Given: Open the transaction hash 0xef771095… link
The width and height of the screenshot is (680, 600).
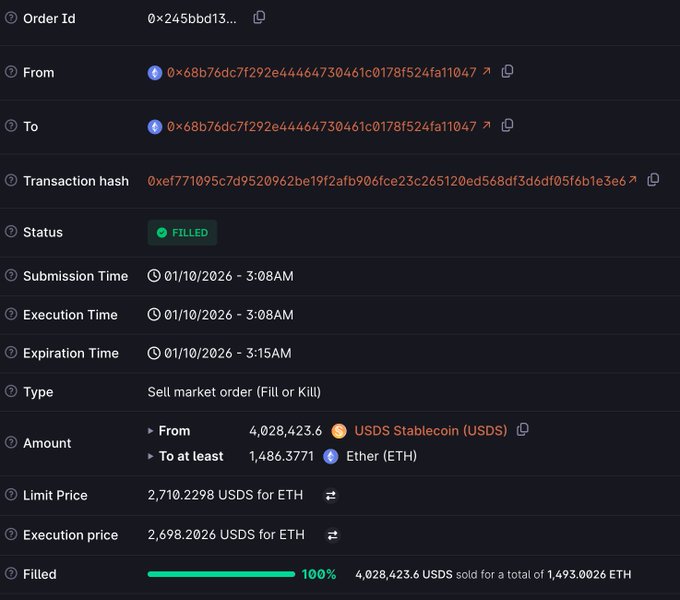Looking at the screenshot, I should [x=386, y=181].
